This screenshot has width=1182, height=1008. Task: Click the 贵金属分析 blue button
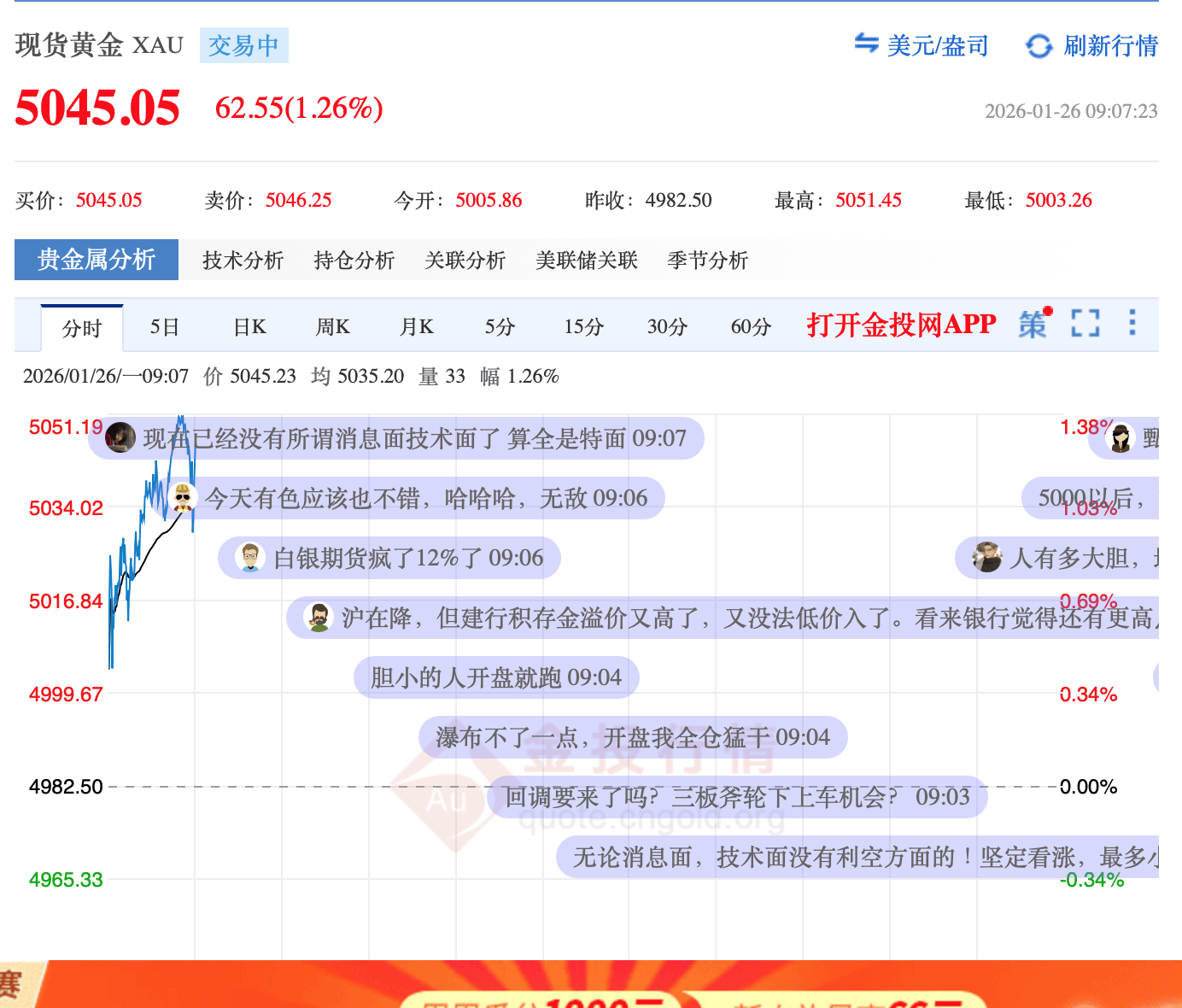coord(97,260)
